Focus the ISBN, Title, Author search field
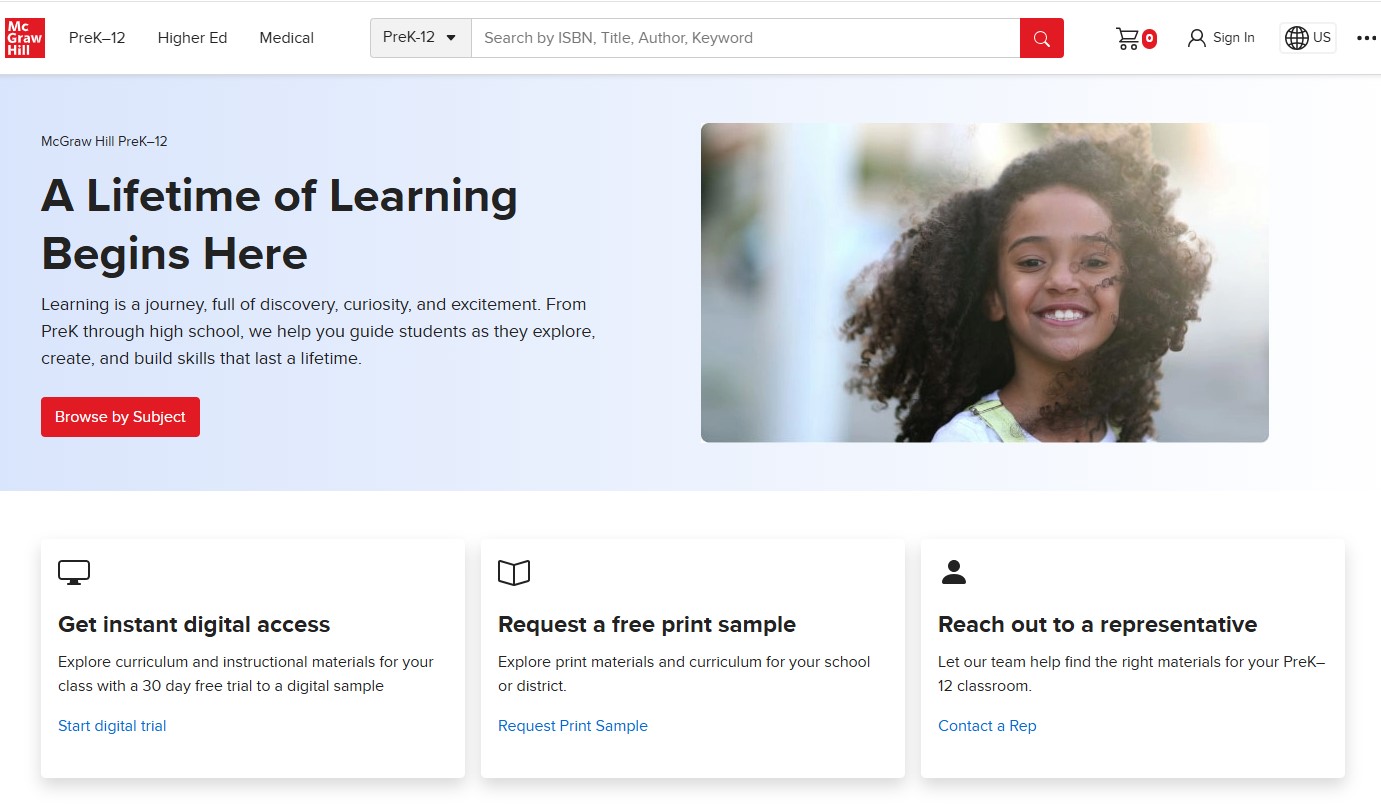 click(x=745, y=38)
